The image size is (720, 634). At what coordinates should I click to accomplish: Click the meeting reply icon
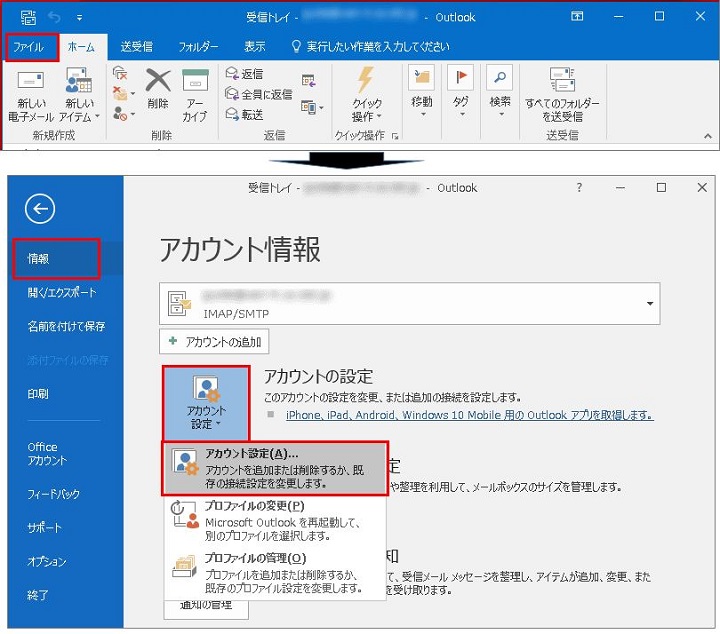click(309, 81)
